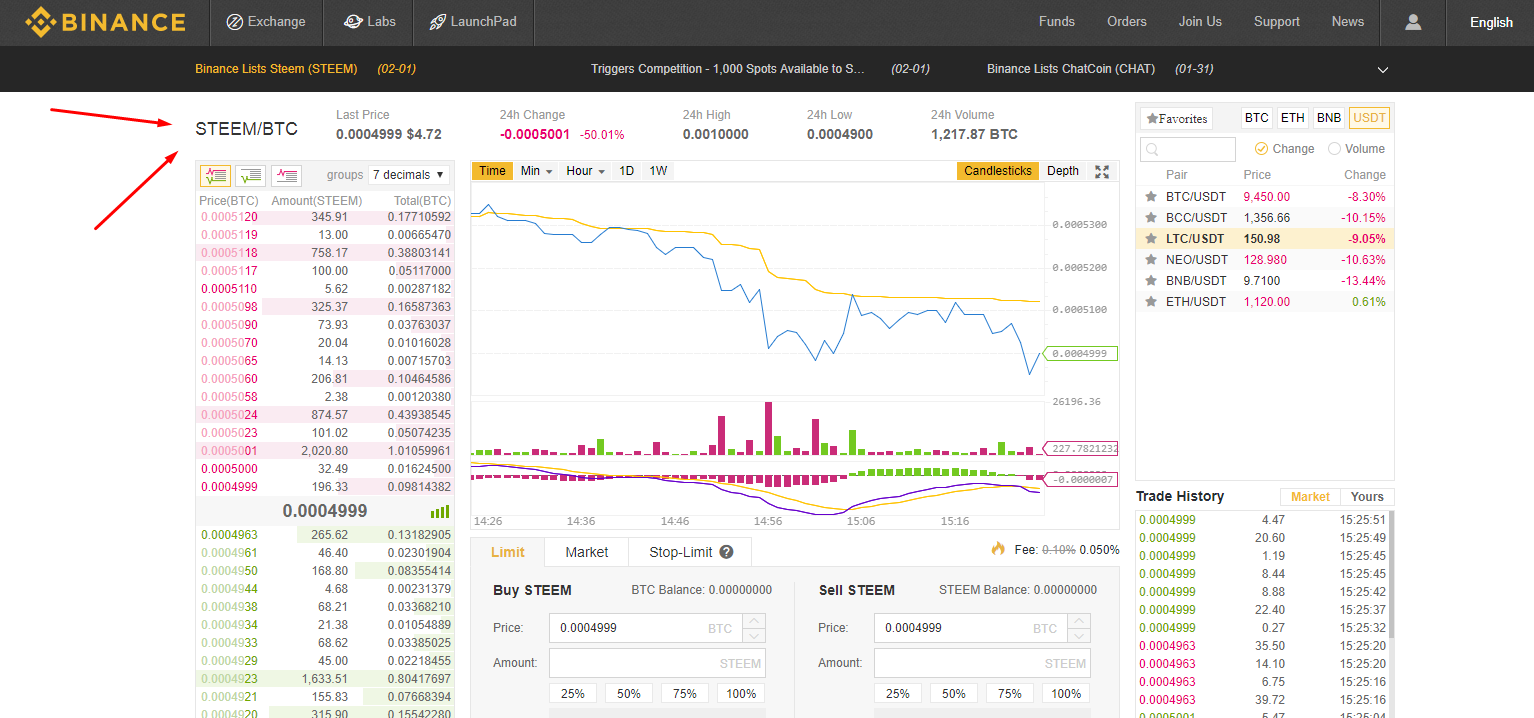The width and height of the screenshot is (1534, 718).
Task: Expand the announcements chevron
Action: pos(1383,70)
